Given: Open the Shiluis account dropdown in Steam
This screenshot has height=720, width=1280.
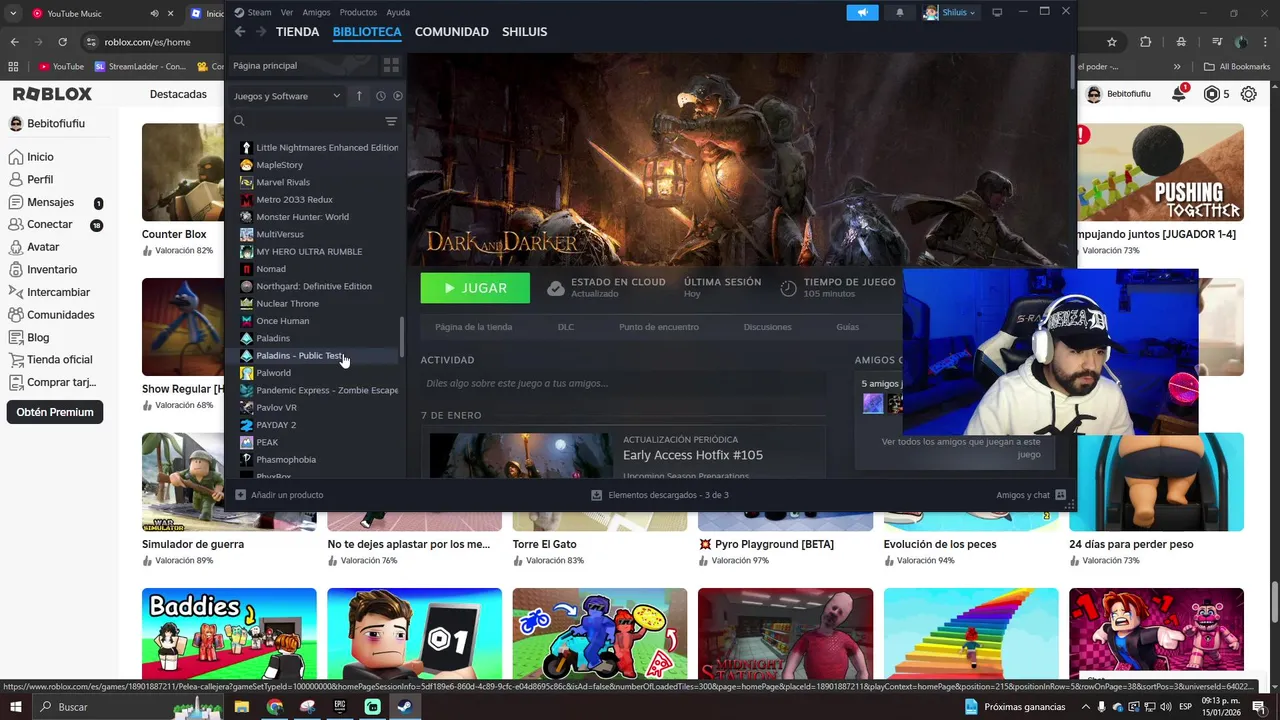Looking at the screenshot, I should (950, 12).
